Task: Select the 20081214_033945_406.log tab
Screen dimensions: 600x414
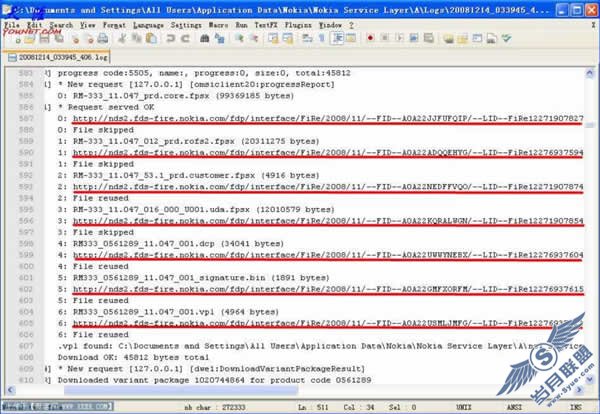Action: coord(59,57)
